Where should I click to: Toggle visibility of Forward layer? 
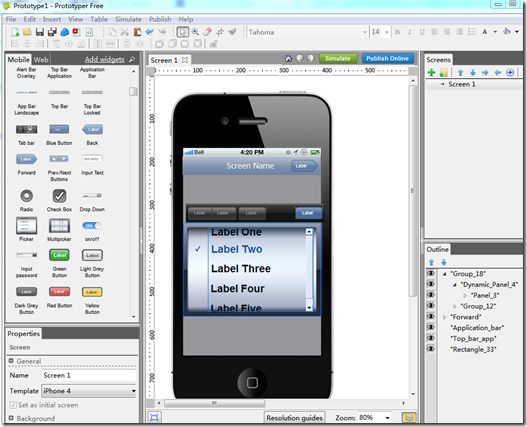coord(431,316)
